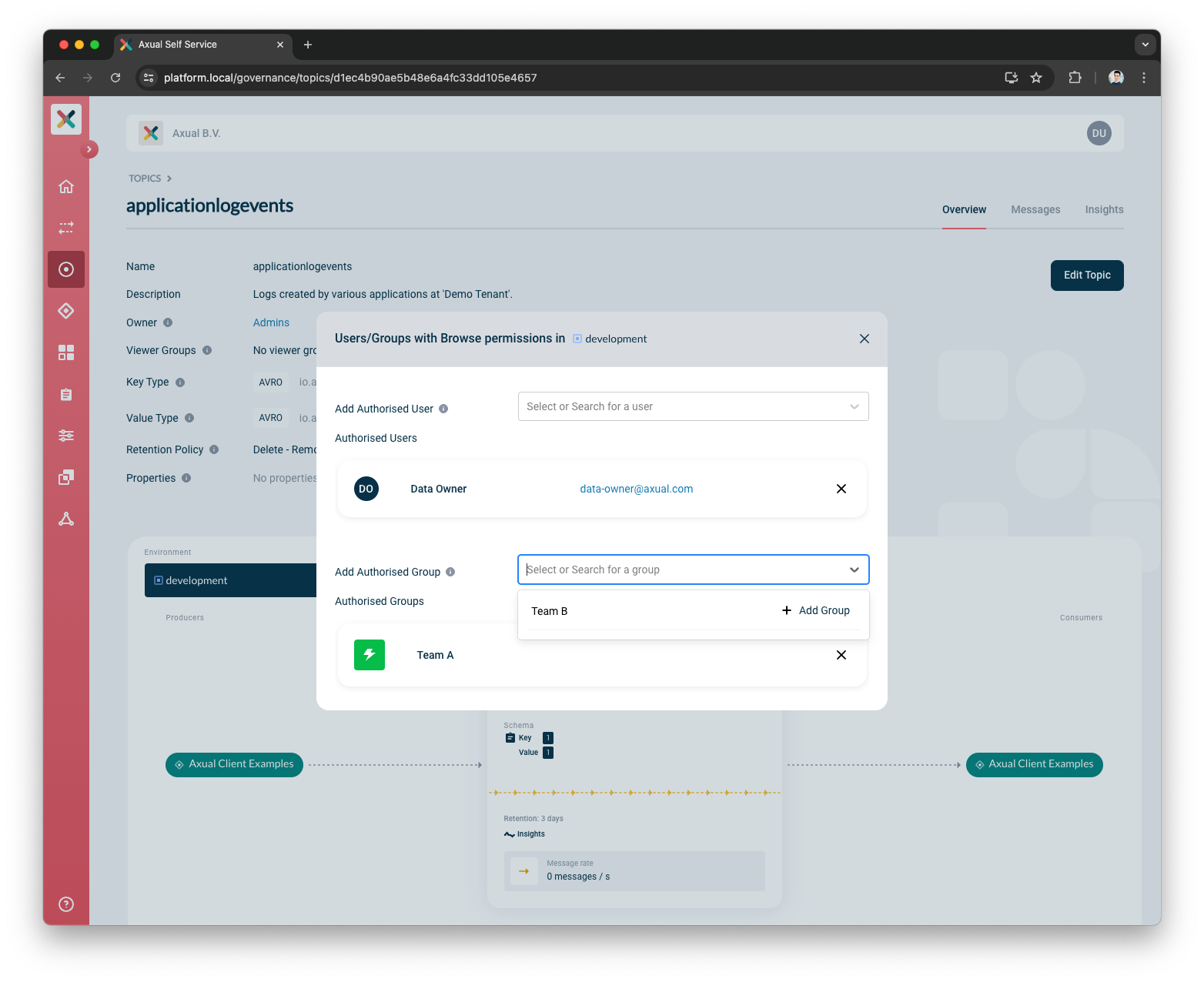Bookmark this page with star icon
Viewport: 1204px width, 982px height.
click(1036, 78)
